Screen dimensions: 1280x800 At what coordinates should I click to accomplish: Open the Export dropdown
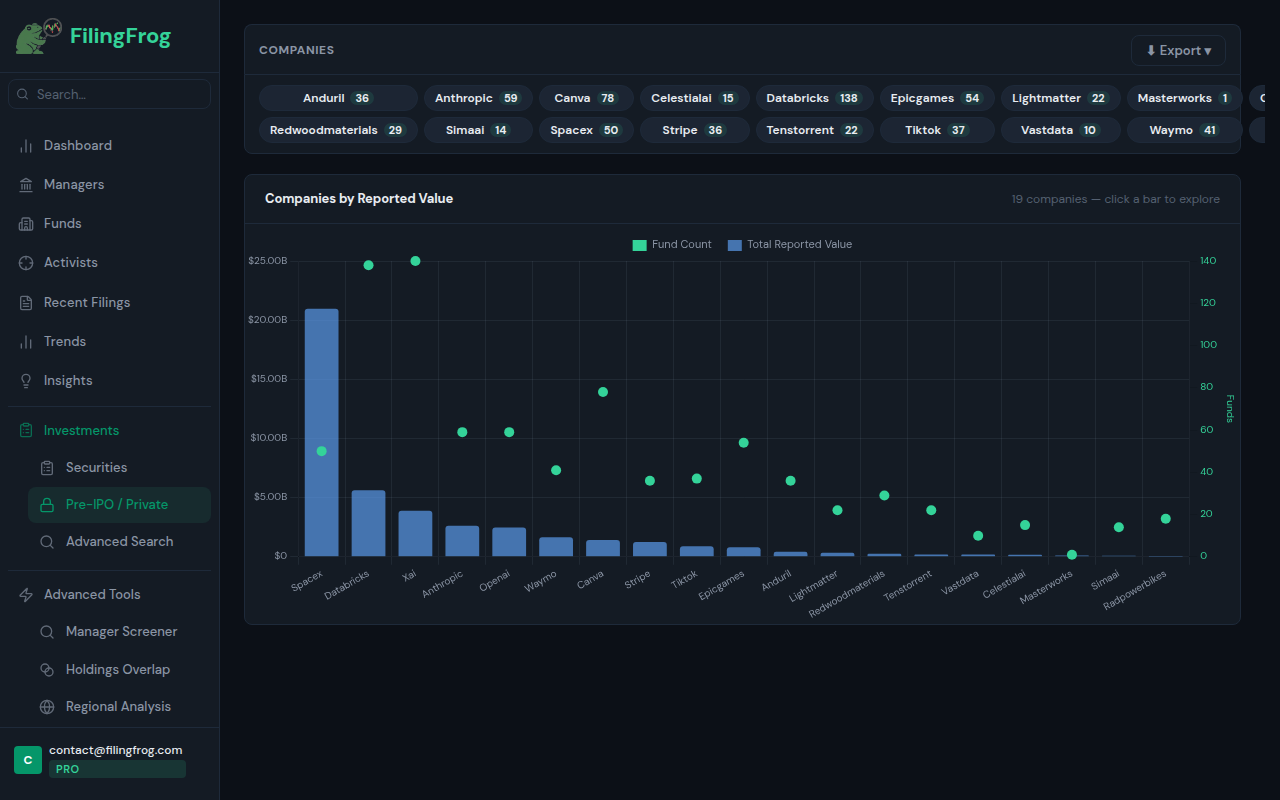(1178, 50)
